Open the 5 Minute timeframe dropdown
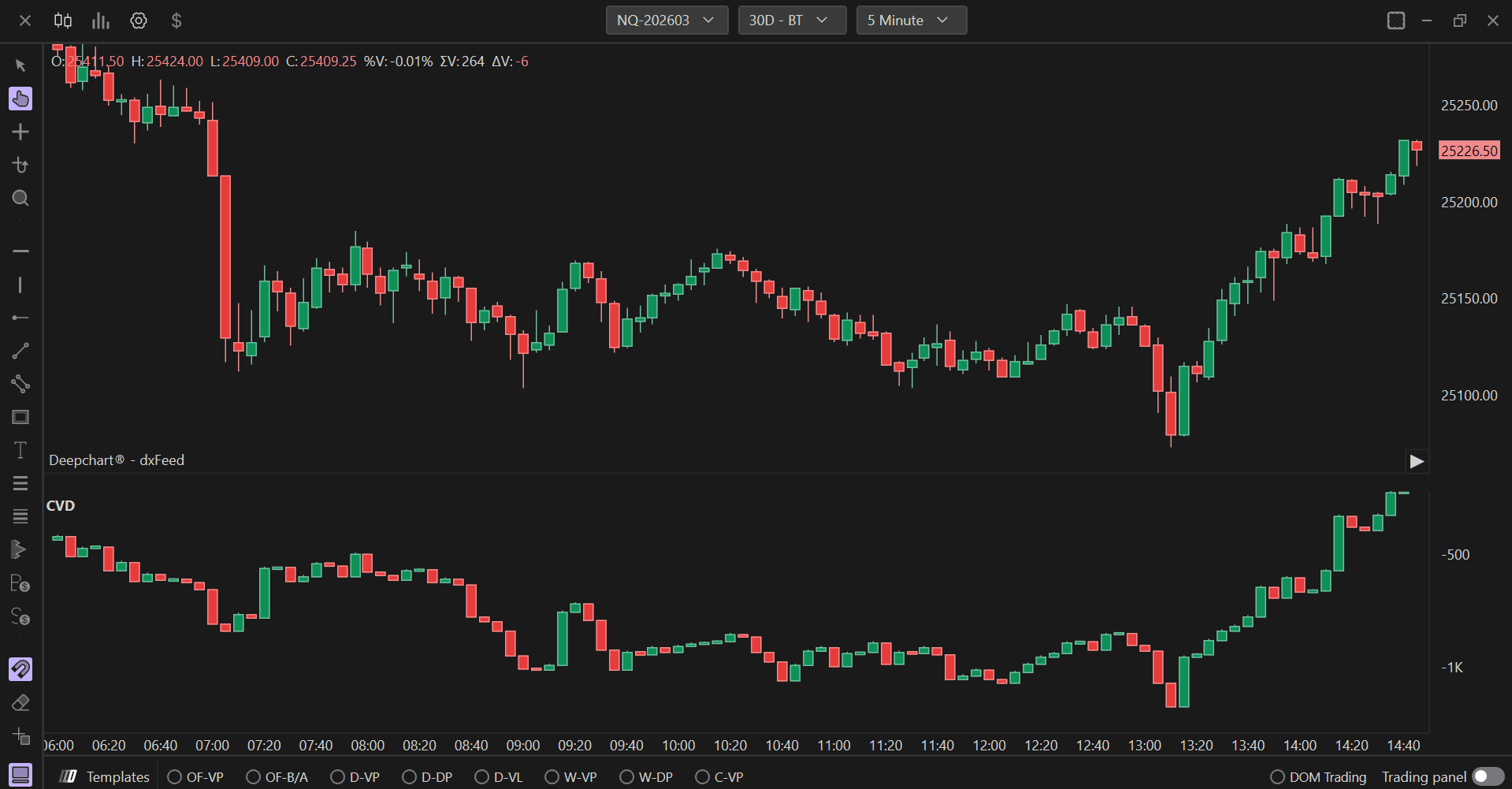 point(912,20)
